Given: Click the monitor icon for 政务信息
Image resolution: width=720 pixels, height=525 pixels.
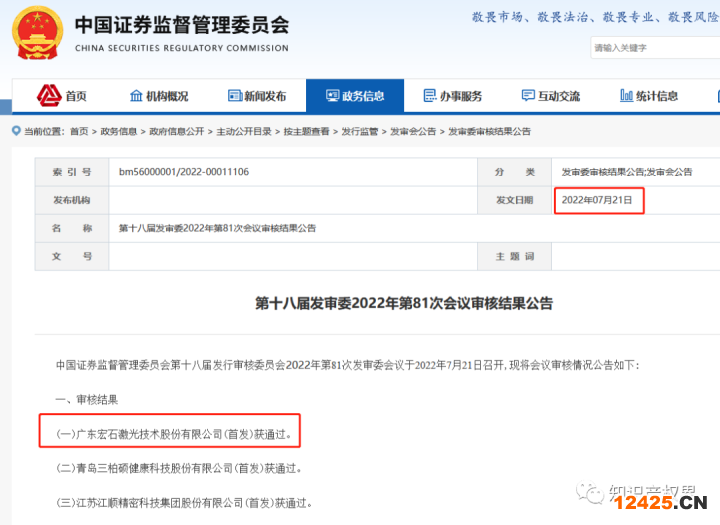Looking at the screenshot, I should tap(331, 96).
